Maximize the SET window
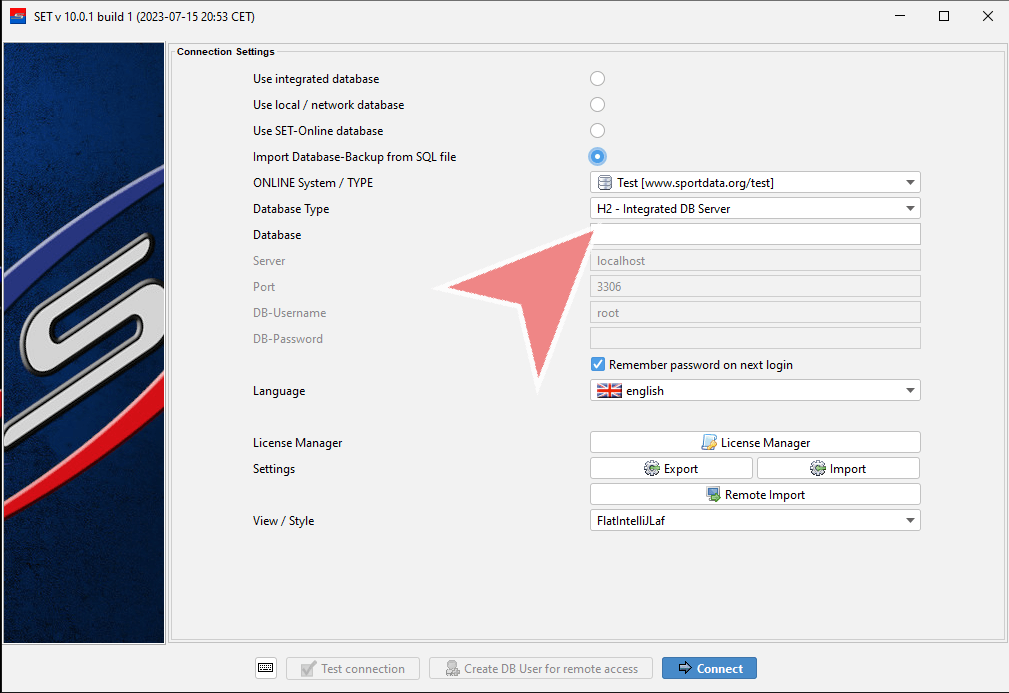Viewport: 1009px width, 693px height. [943, 16]
